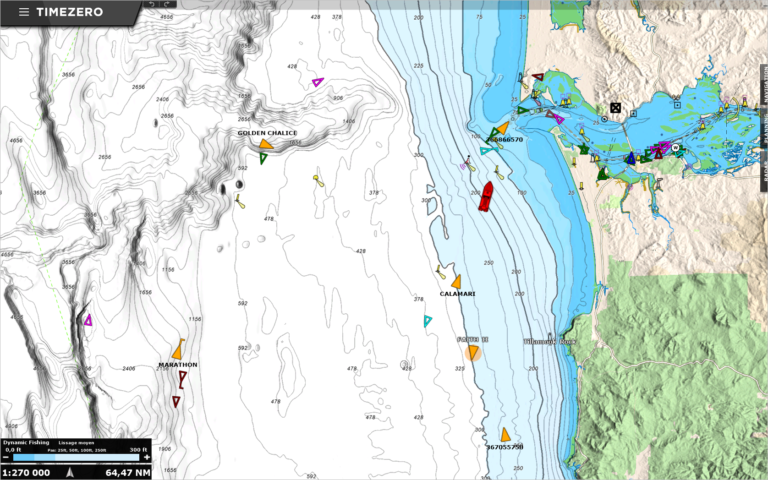Open the Radar side tab
The height and width of the screenshot is (480, 768).
(764, 172)
